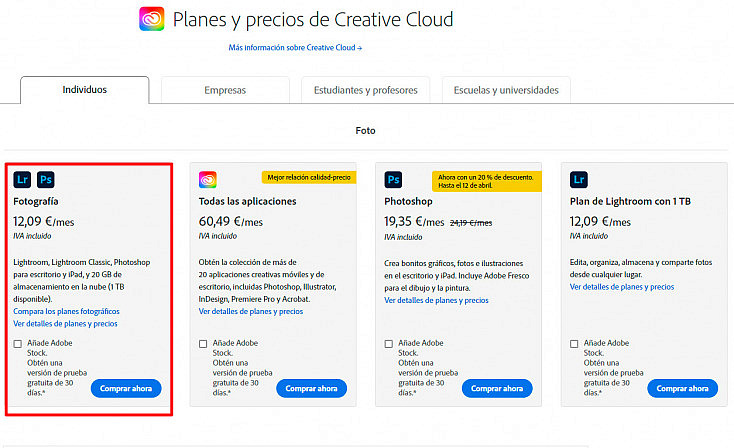Click the Creative Cloud icon in Todas las aplicaciones card

click(x=207, y=179)
